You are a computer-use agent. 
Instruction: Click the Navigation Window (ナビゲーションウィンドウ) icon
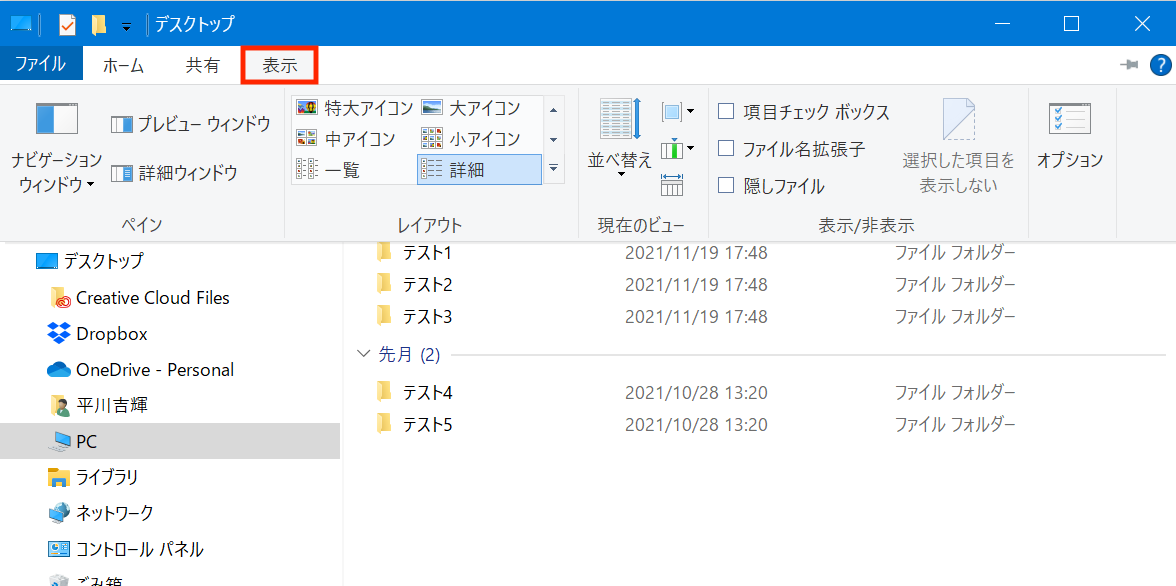(x=56, y=120)
